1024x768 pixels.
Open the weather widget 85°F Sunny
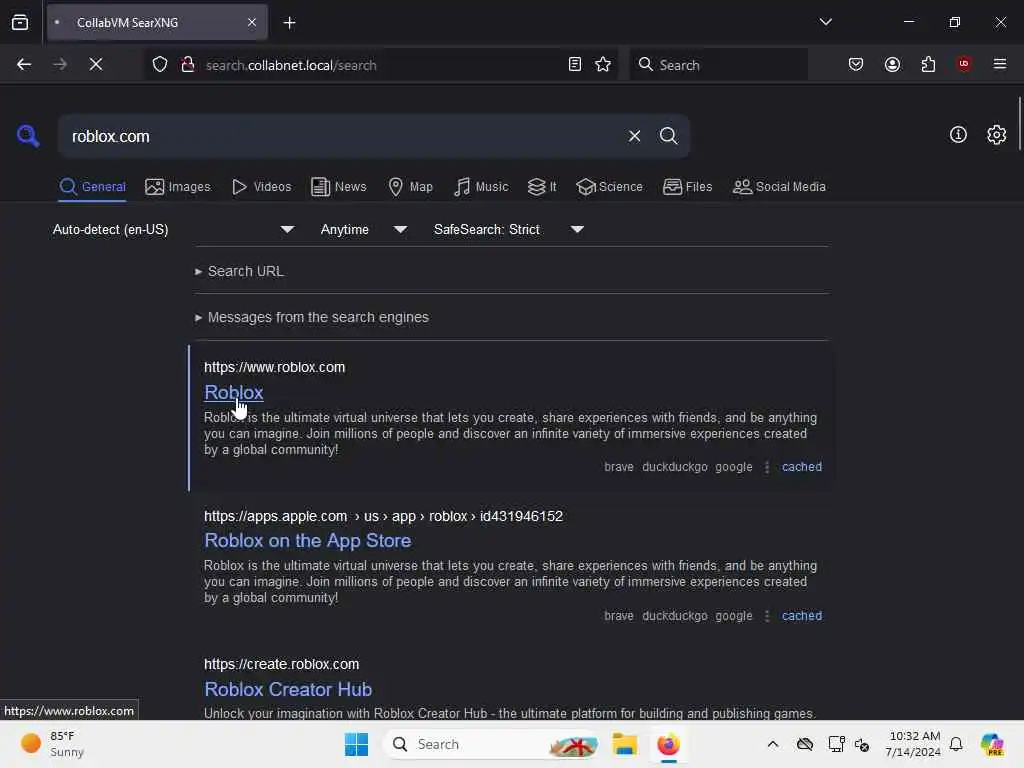click(x=52, y=744)
